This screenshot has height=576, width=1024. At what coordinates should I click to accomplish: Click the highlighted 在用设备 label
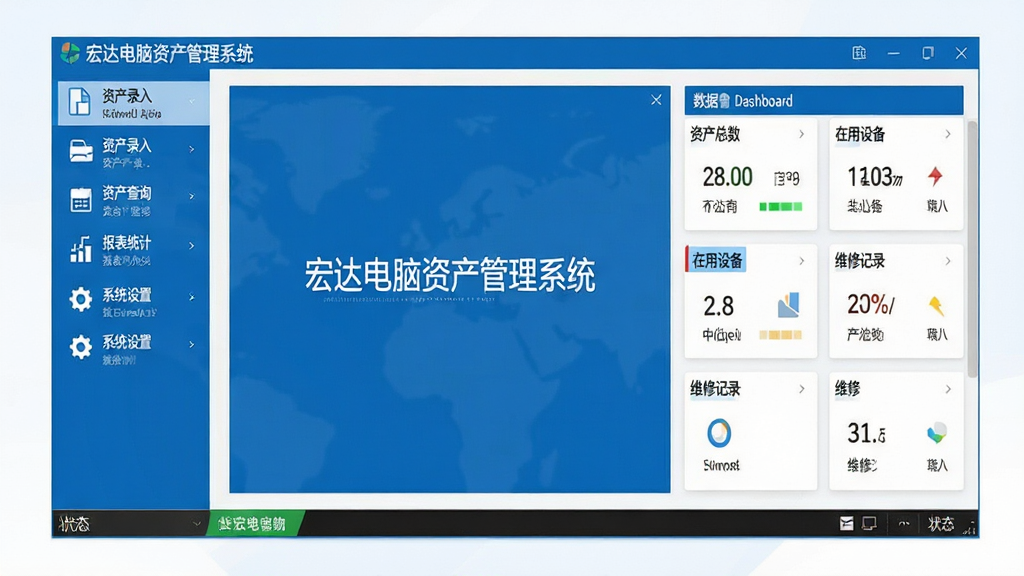coord(717,261)
